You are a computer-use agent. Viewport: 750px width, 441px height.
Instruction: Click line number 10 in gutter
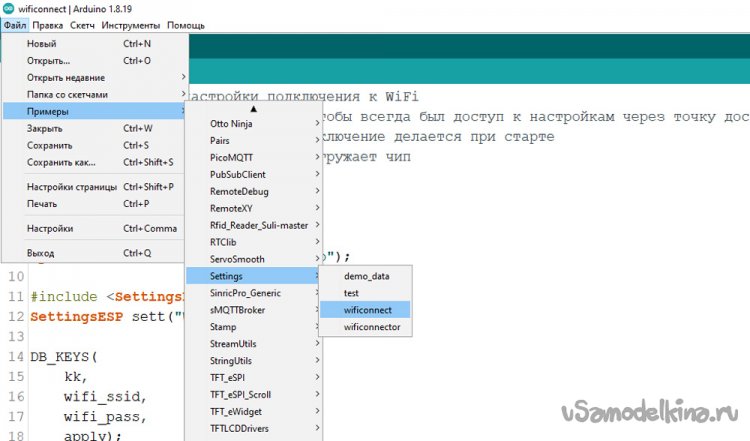click(x=16, y=276)
